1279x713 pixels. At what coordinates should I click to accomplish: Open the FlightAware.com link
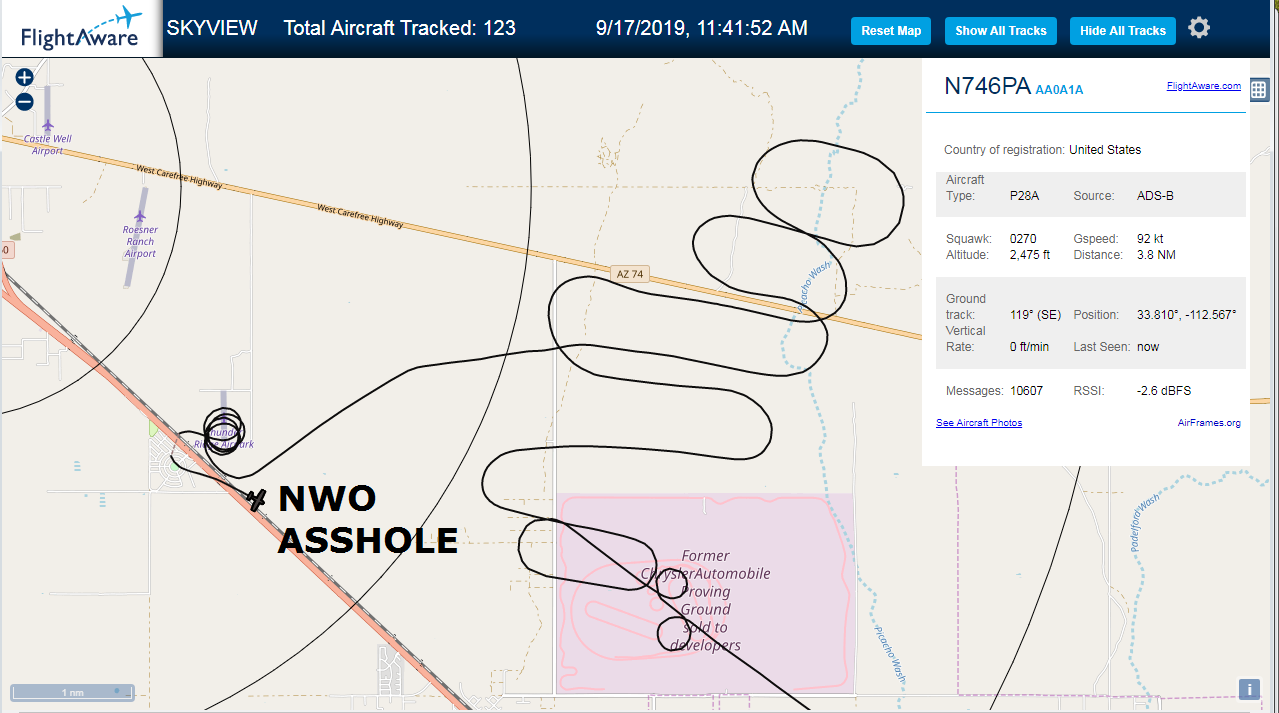click(1203, 86)
